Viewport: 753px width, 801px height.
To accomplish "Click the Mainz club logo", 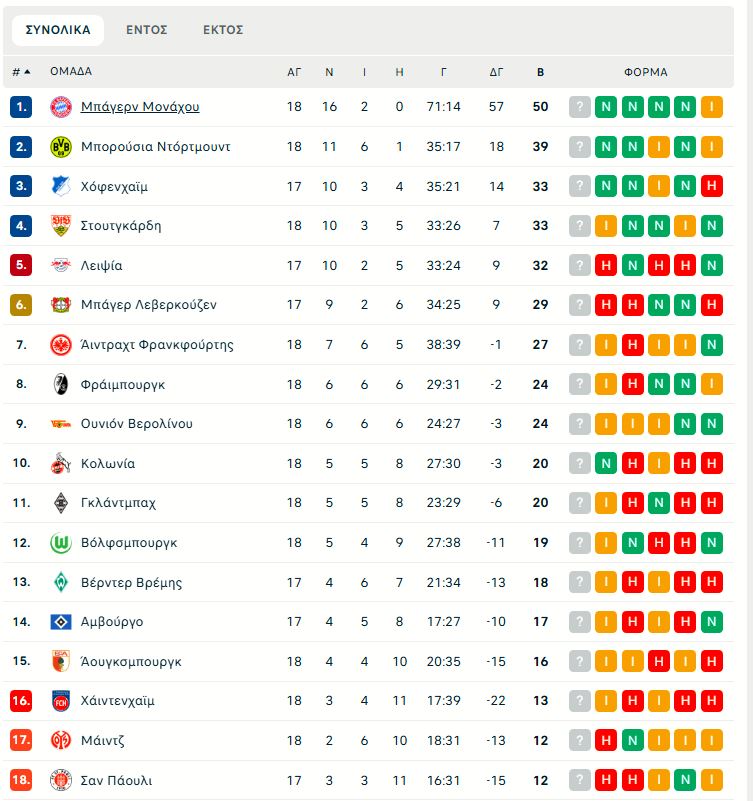I will [61, 741].
